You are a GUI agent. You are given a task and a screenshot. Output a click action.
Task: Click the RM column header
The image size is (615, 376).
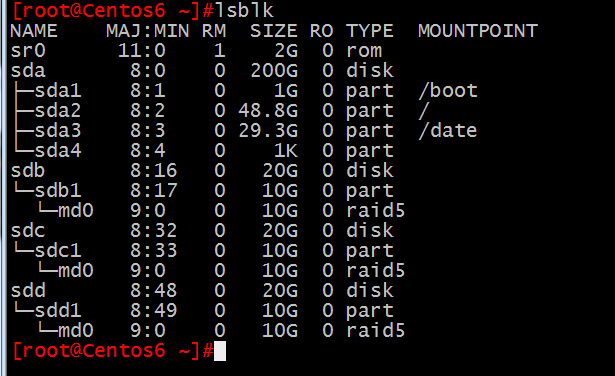coord(214,31)
